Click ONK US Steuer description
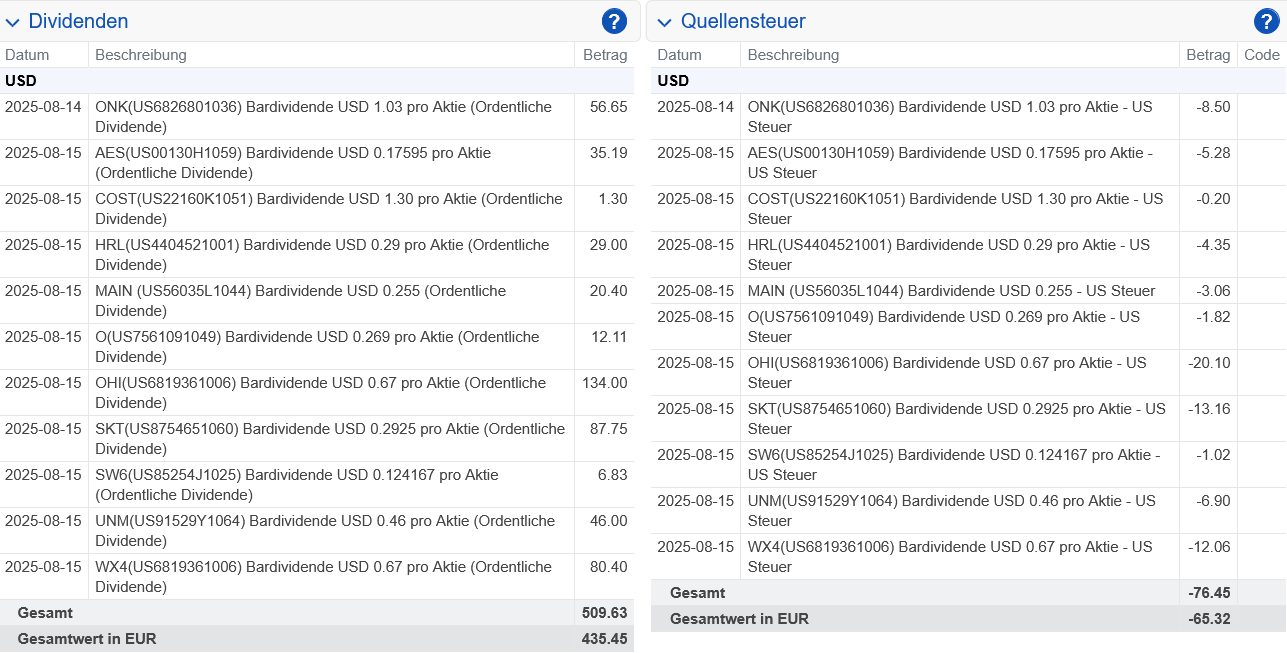The image size is (1287, 653). click(950, 117)
